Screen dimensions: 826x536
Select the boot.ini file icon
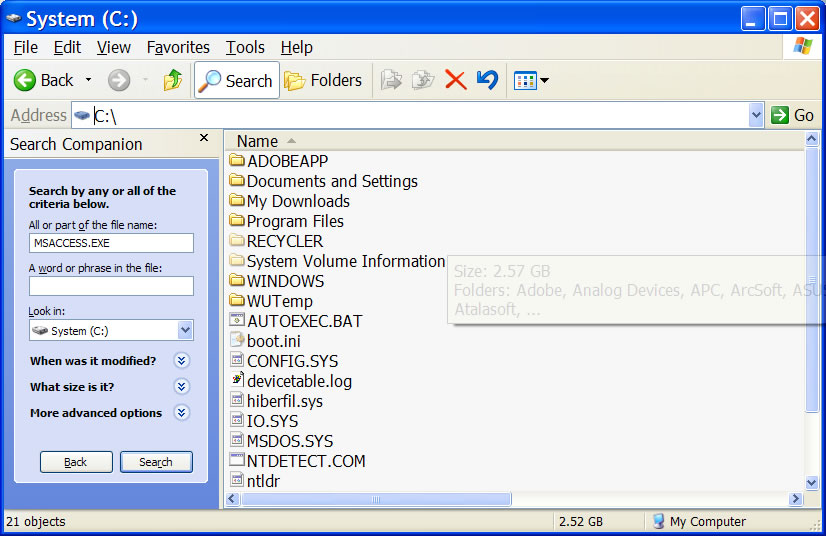click(238, 339)
